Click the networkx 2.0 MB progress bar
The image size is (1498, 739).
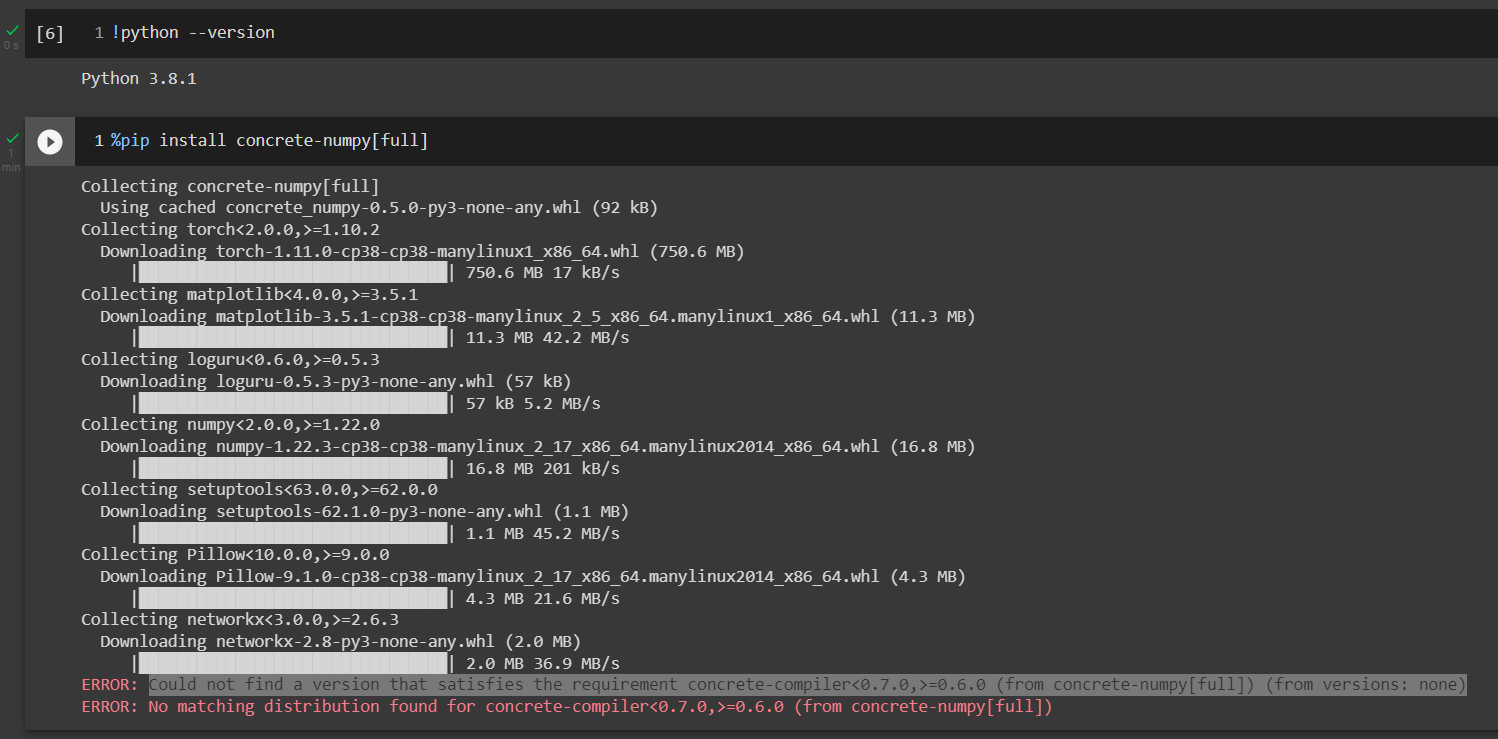[293, 663]
